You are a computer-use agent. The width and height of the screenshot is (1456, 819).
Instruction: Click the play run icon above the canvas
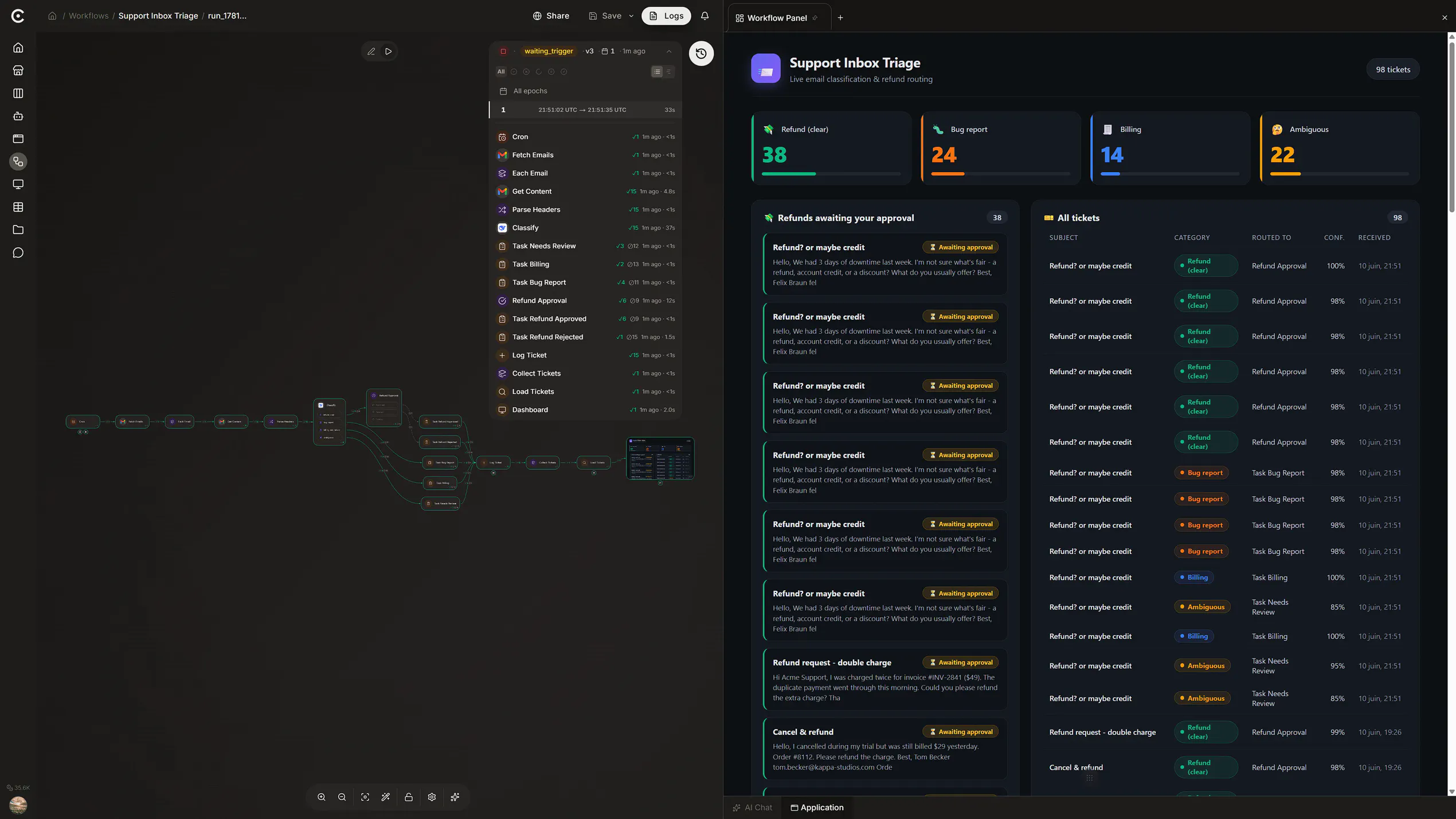click(389, 52)
